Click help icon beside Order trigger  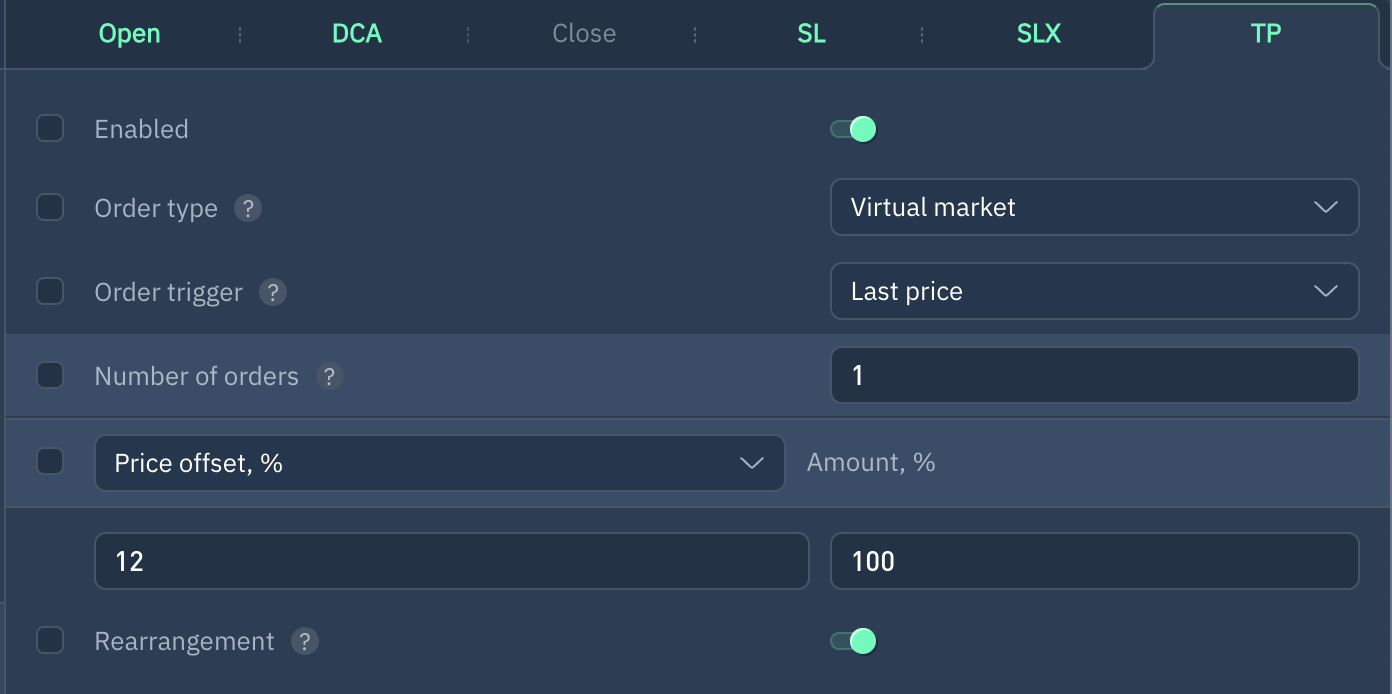[273, 292]
